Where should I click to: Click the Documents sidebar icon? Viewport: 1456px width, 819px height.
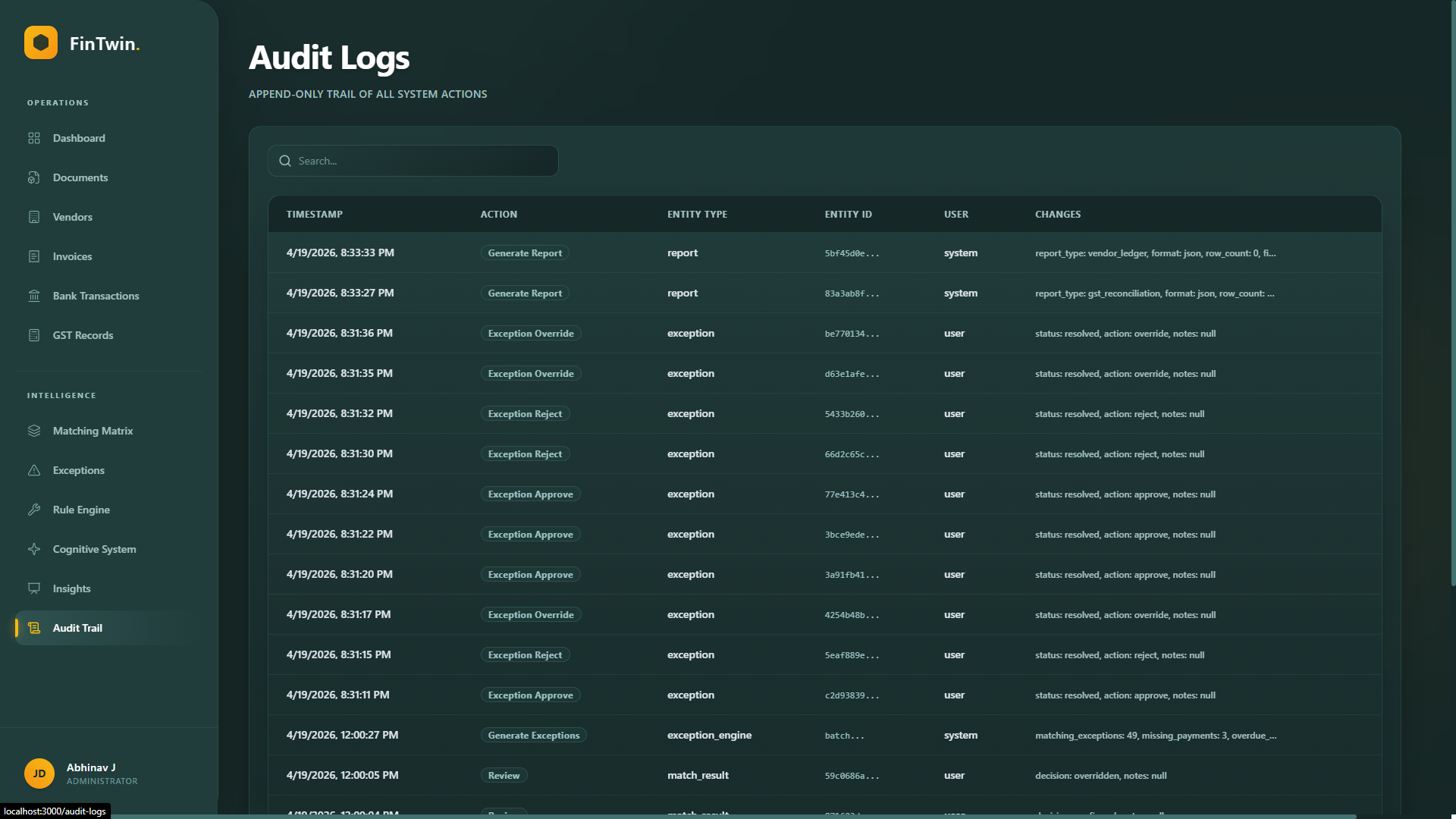34,177
